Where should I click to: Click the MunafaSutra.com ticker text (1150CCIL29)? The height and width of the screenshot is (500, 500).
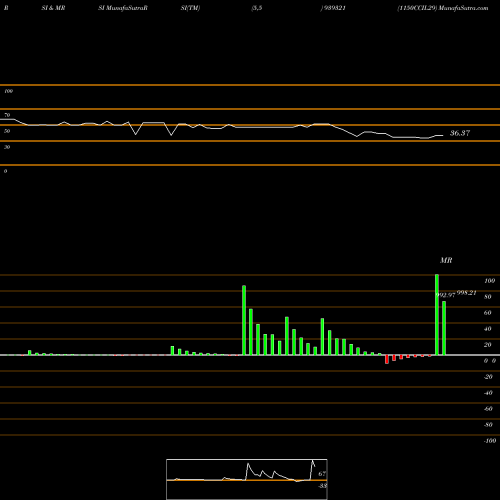point(443,8)
